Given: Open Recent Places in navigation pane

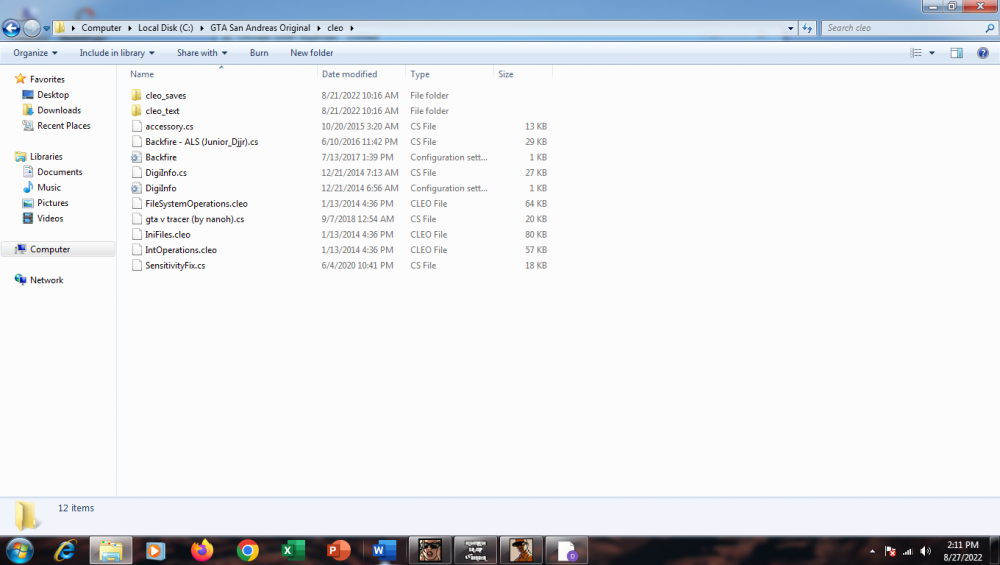Looking at the screenshot, I should [64, 126].
